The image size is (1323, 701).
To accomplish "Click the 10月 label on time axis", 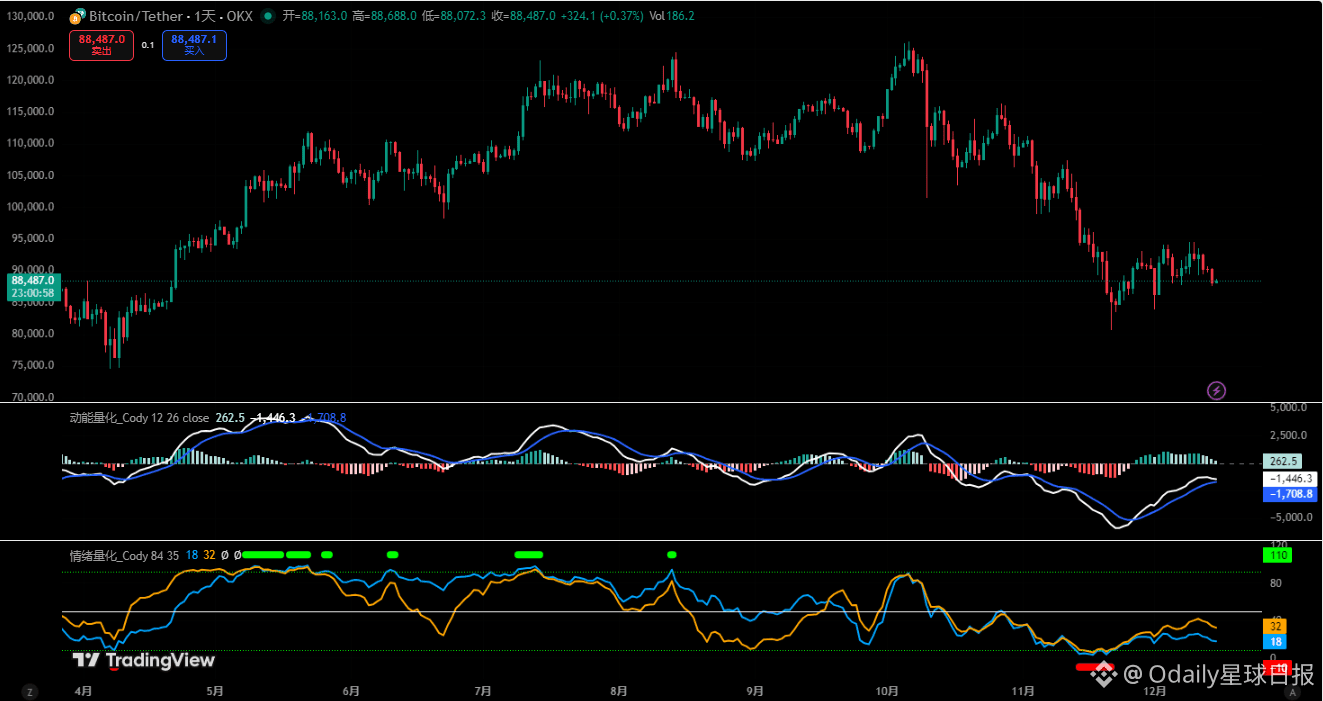I will point(887,691).
